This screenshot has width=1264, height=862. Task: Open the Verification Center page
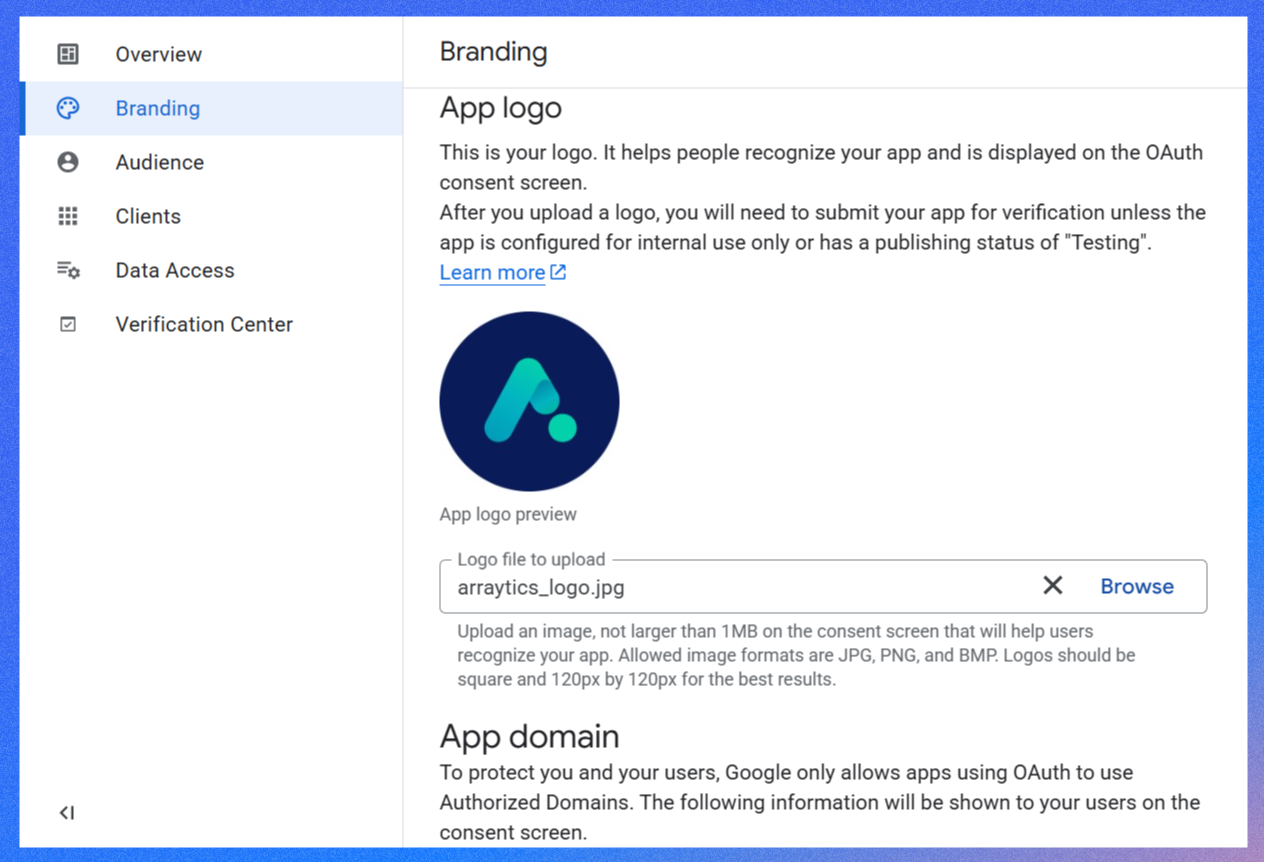coord(211,324)
